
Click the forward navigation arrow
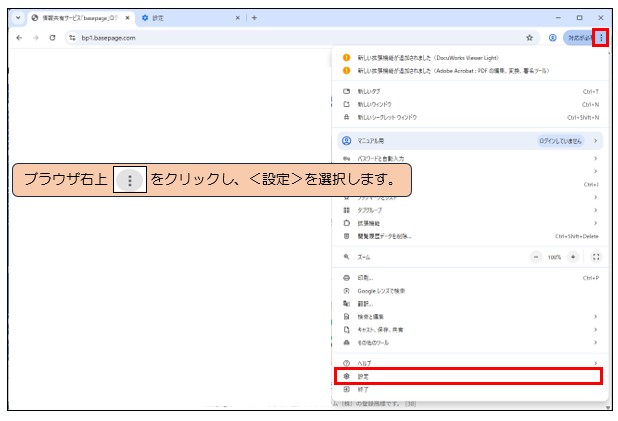pyautogui.click(x=36, y=38)
